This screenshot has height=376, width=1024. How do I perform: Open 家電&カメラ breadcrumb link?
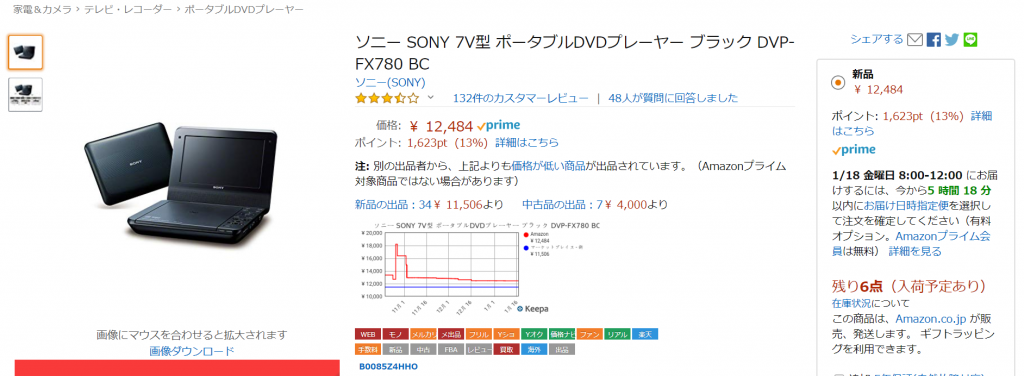pyautogui.click(x=42, y=10)
